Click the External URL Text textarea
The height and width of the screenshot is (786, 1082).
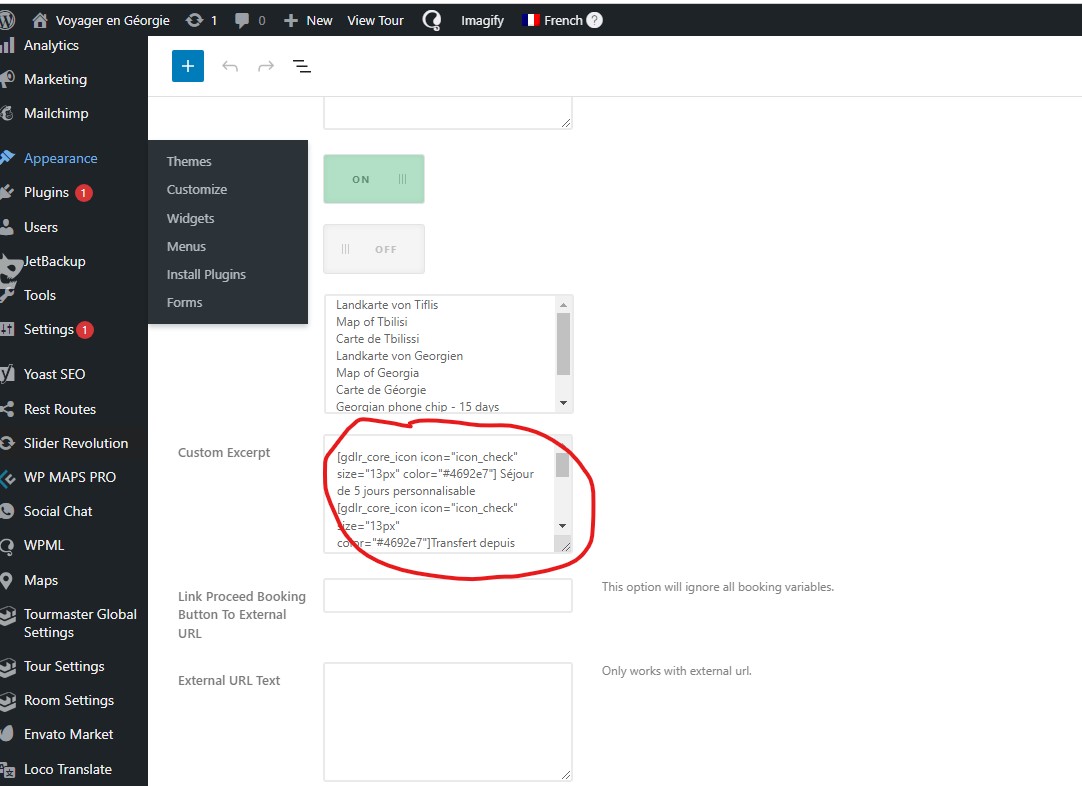coord(448,723)
